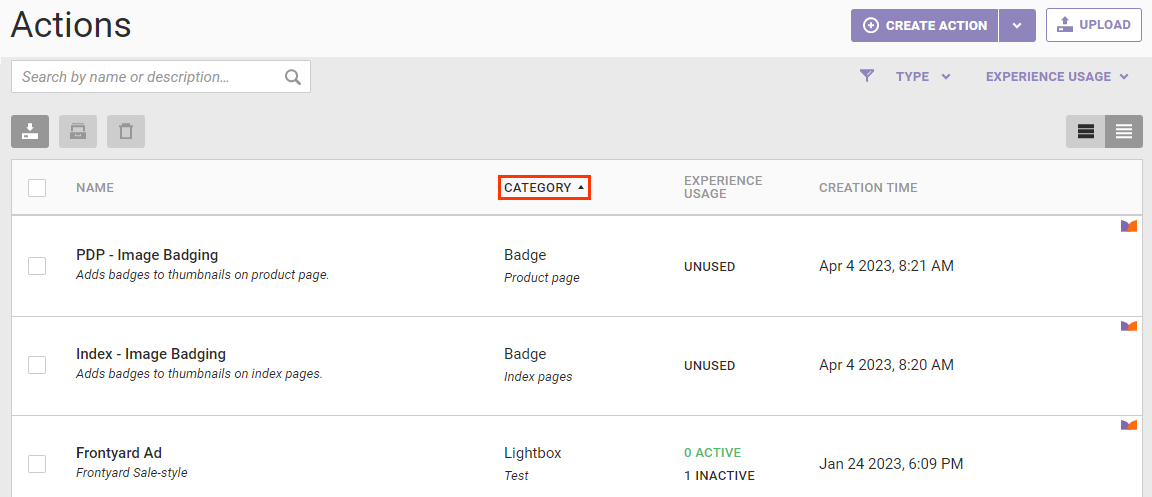Check the Index - Image Badging checkbox
1152x497 pixels.
[x=37, y=365]
